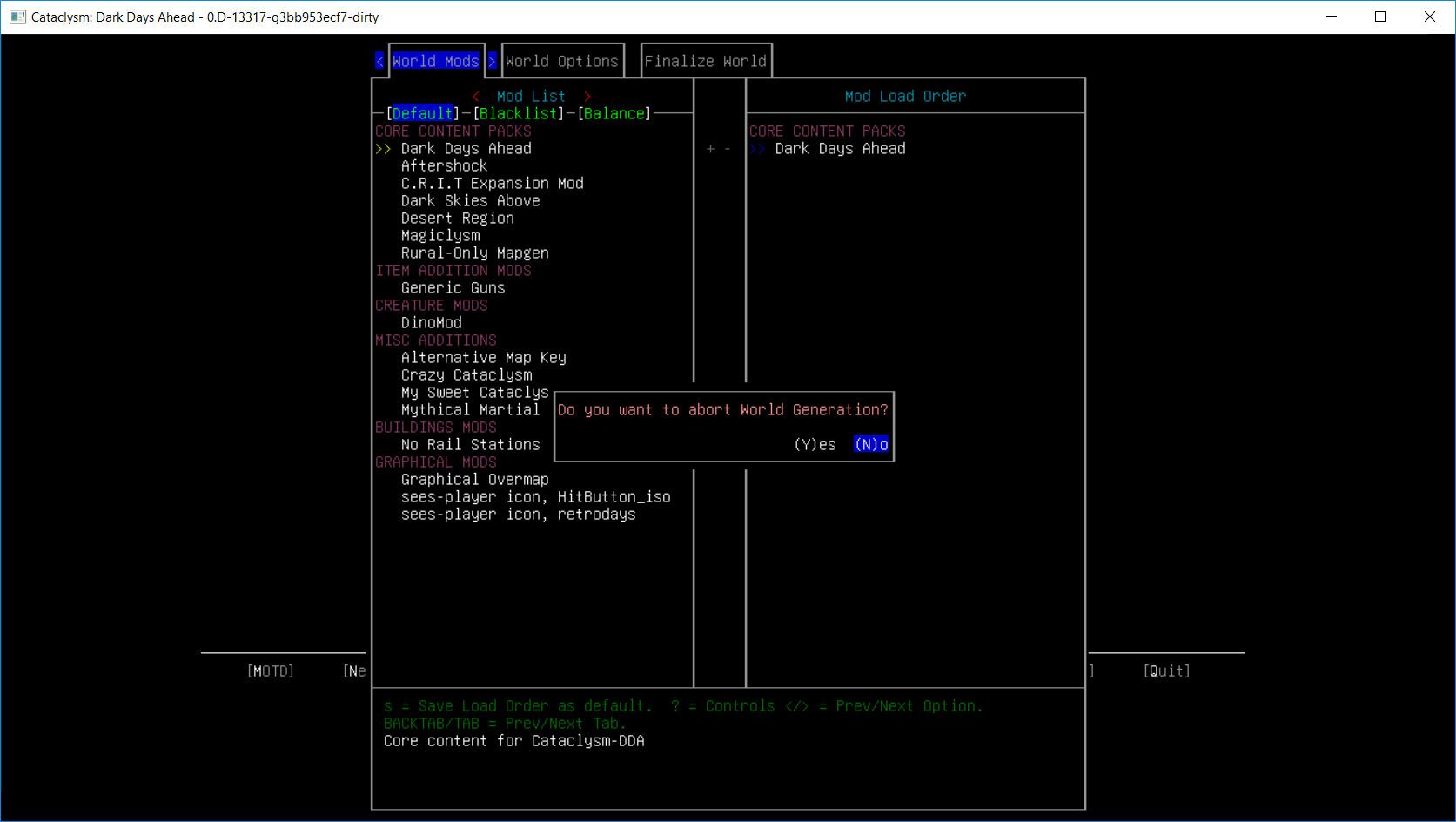Viewport: 1456px width, 822px height.
Task: Select the Aftershock mod
Action: pos(444,166)
